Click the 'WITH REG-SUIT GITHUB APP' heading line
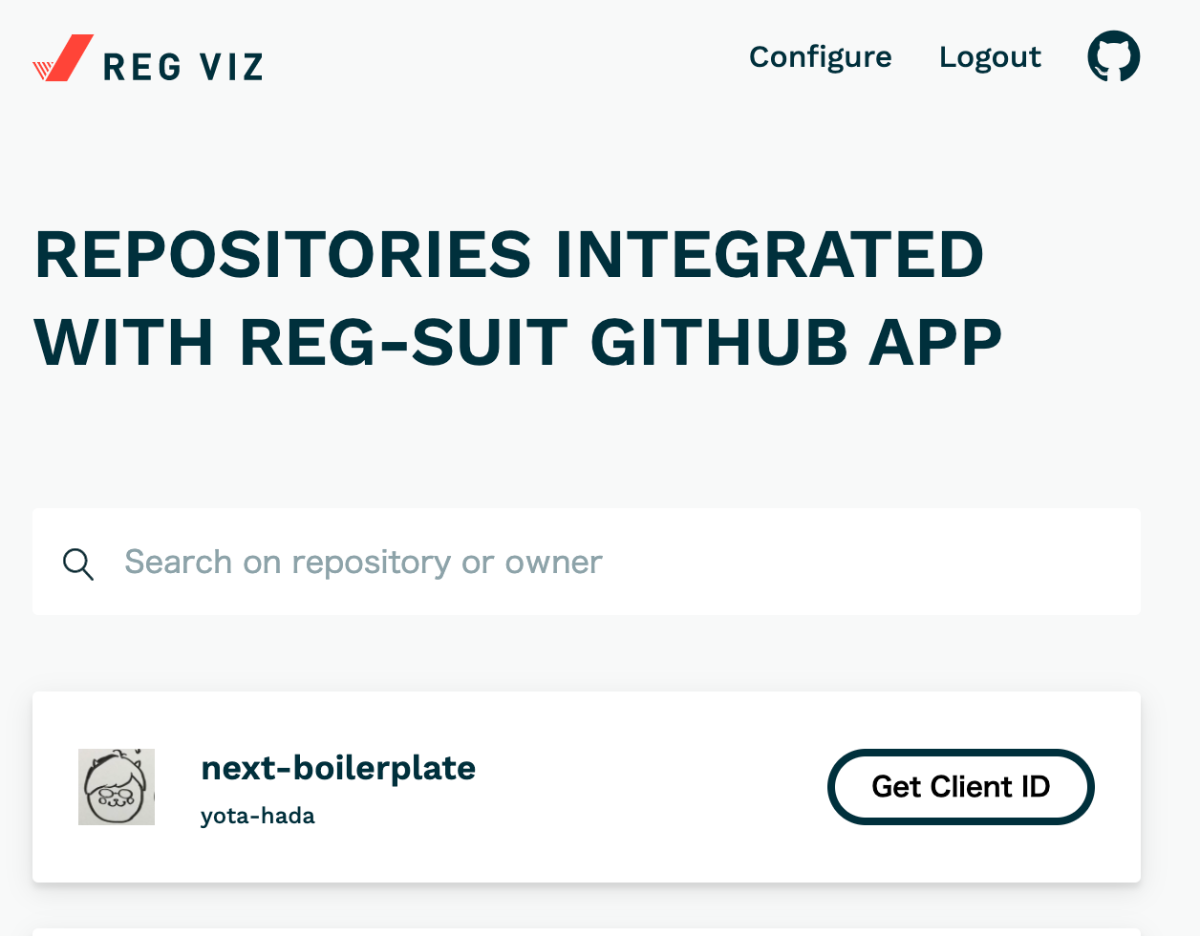1200x936 pixels. [x=518, y=343]
